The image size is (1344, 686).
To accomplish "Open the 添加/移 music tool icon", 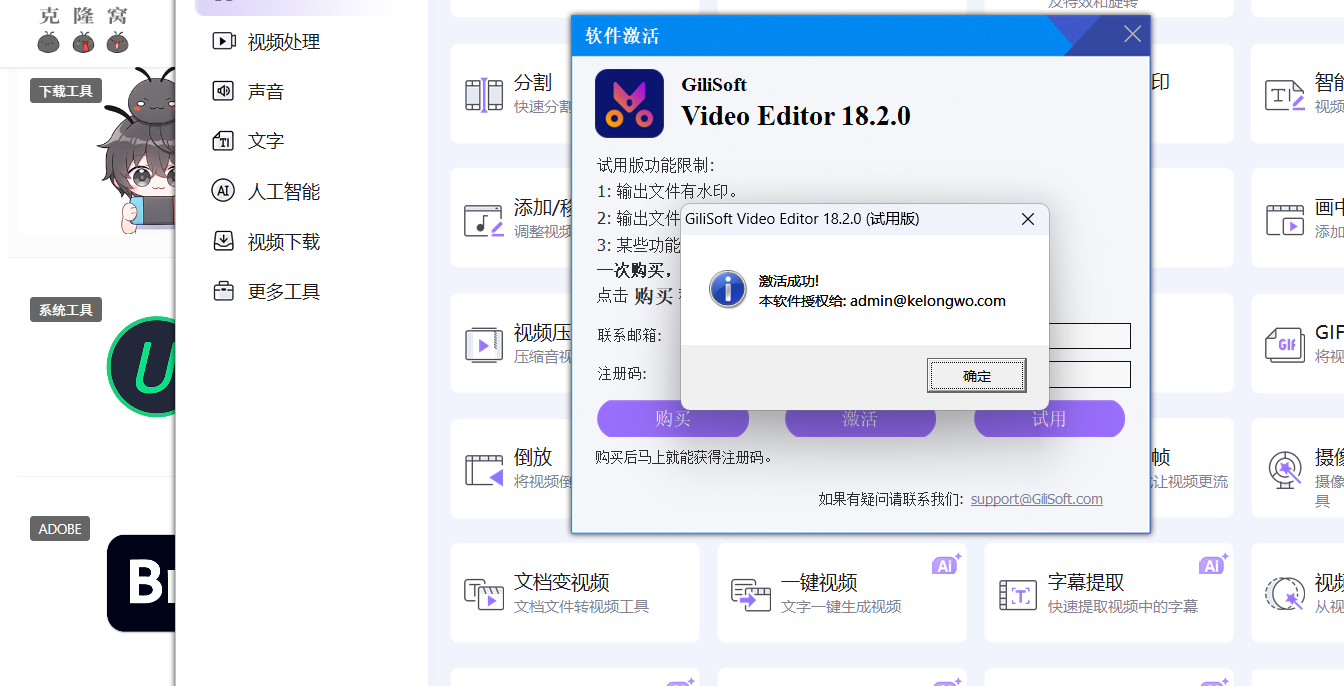I will tap(483, 220).
